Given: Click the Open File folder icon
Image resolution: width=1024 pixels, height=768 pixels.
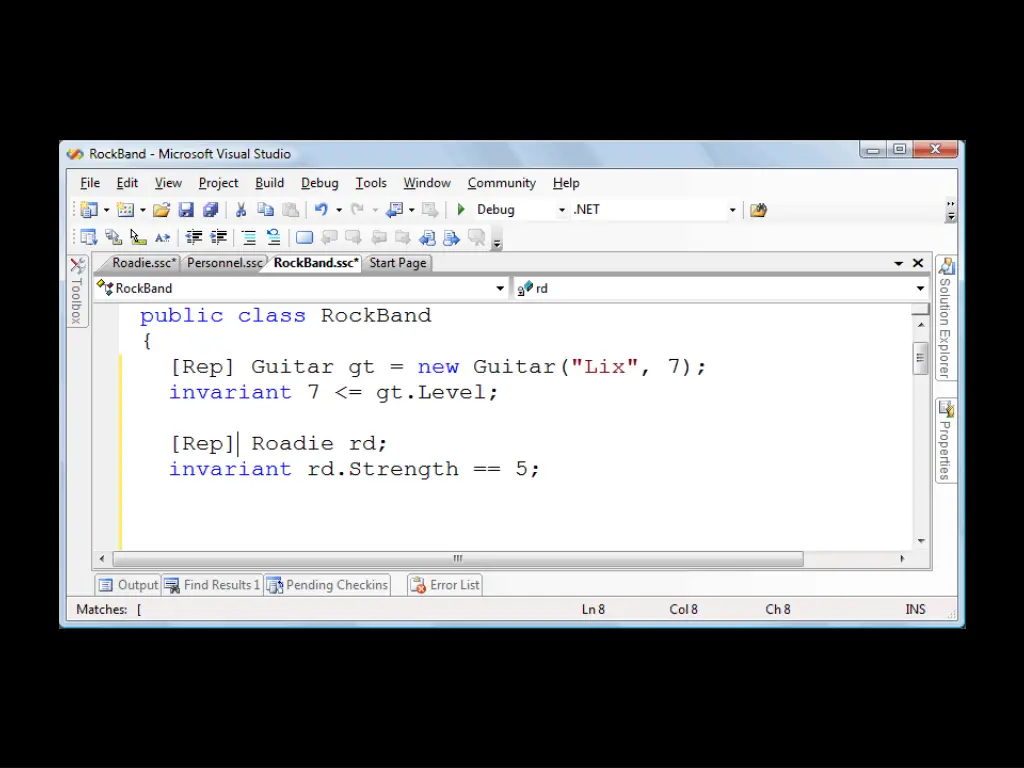Looking at the screenshot, I should point(161,210).
